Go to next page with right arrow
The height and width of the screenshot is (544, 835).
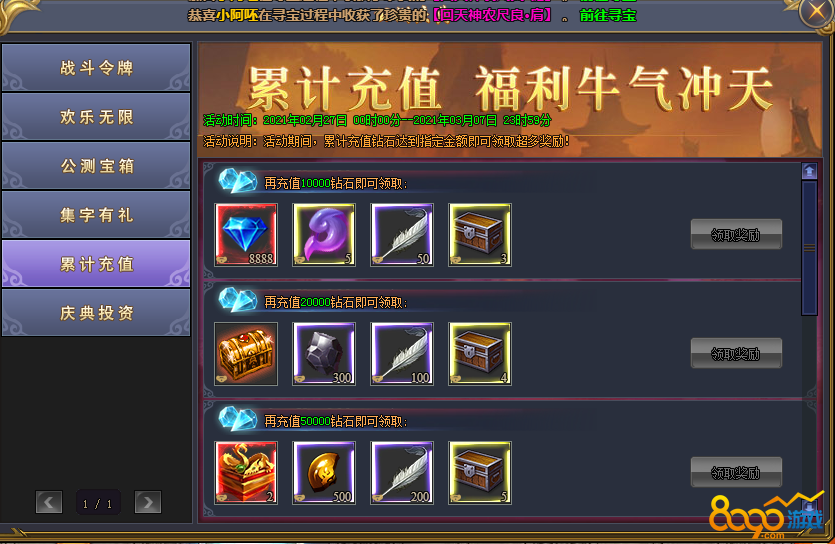[x=148, y=502]
